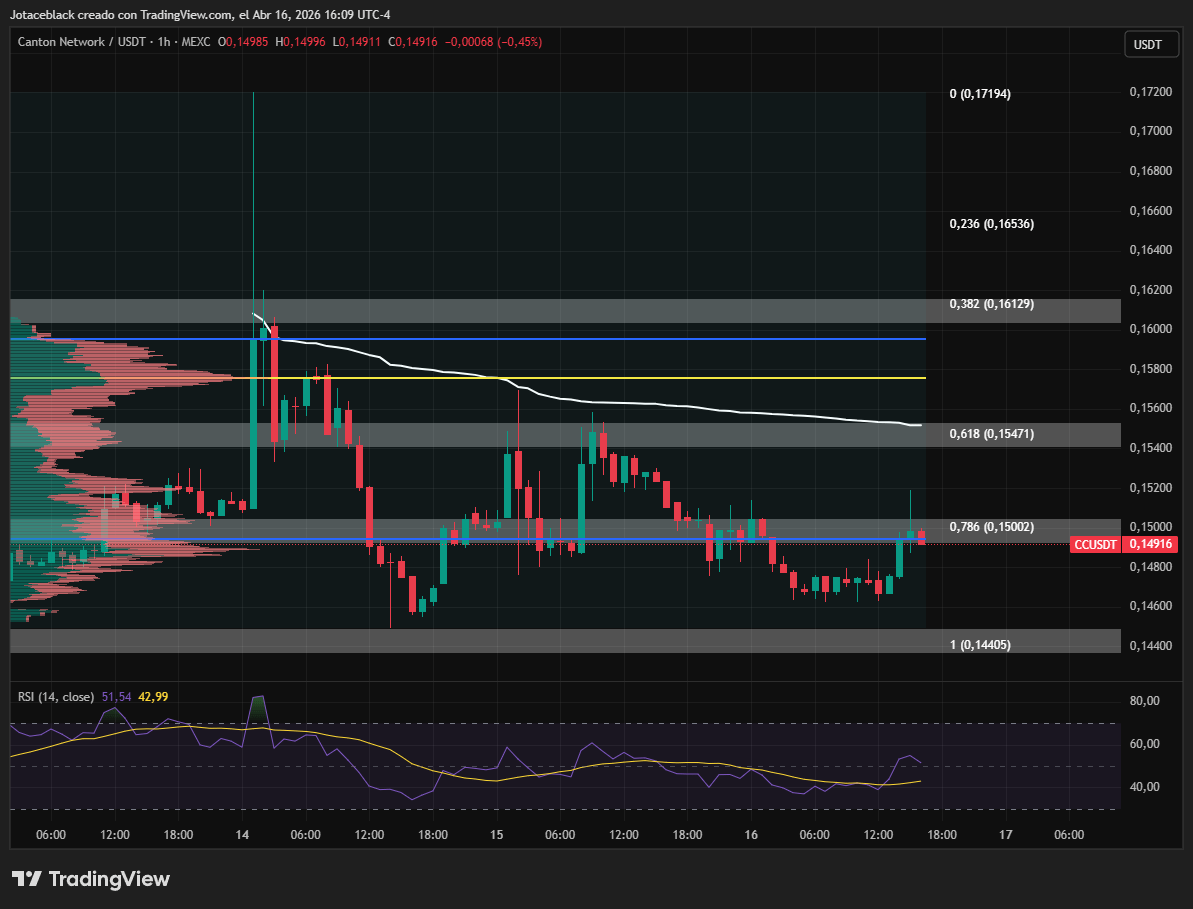The height and width of the screenshot is (909, 1193).
Task: Click the 16 date marker on time axis
Action: coord(751,834)
